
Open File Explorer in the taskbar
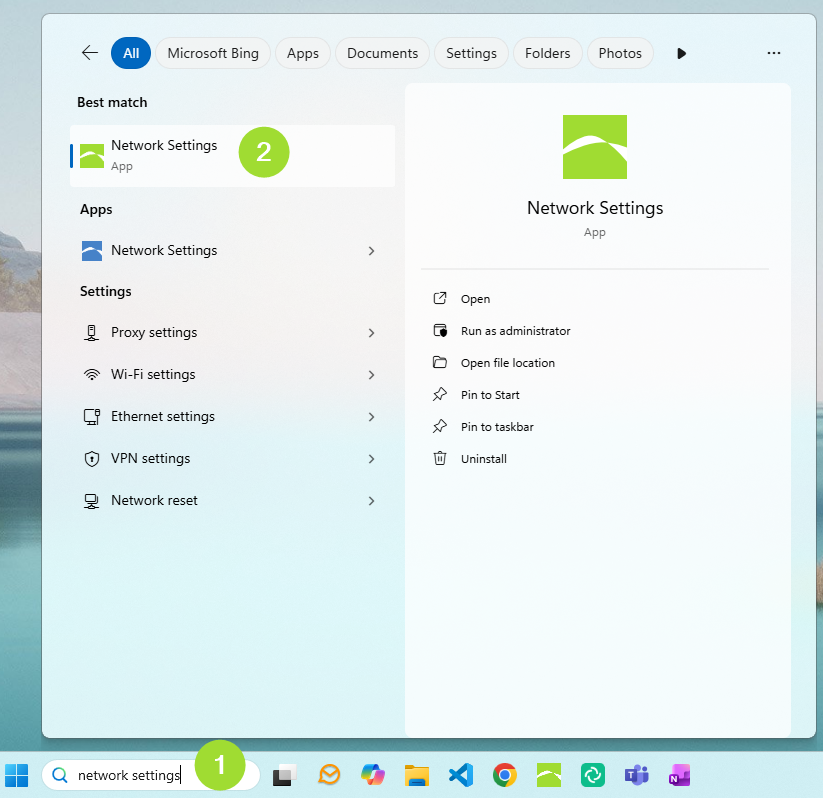(417, 775)
